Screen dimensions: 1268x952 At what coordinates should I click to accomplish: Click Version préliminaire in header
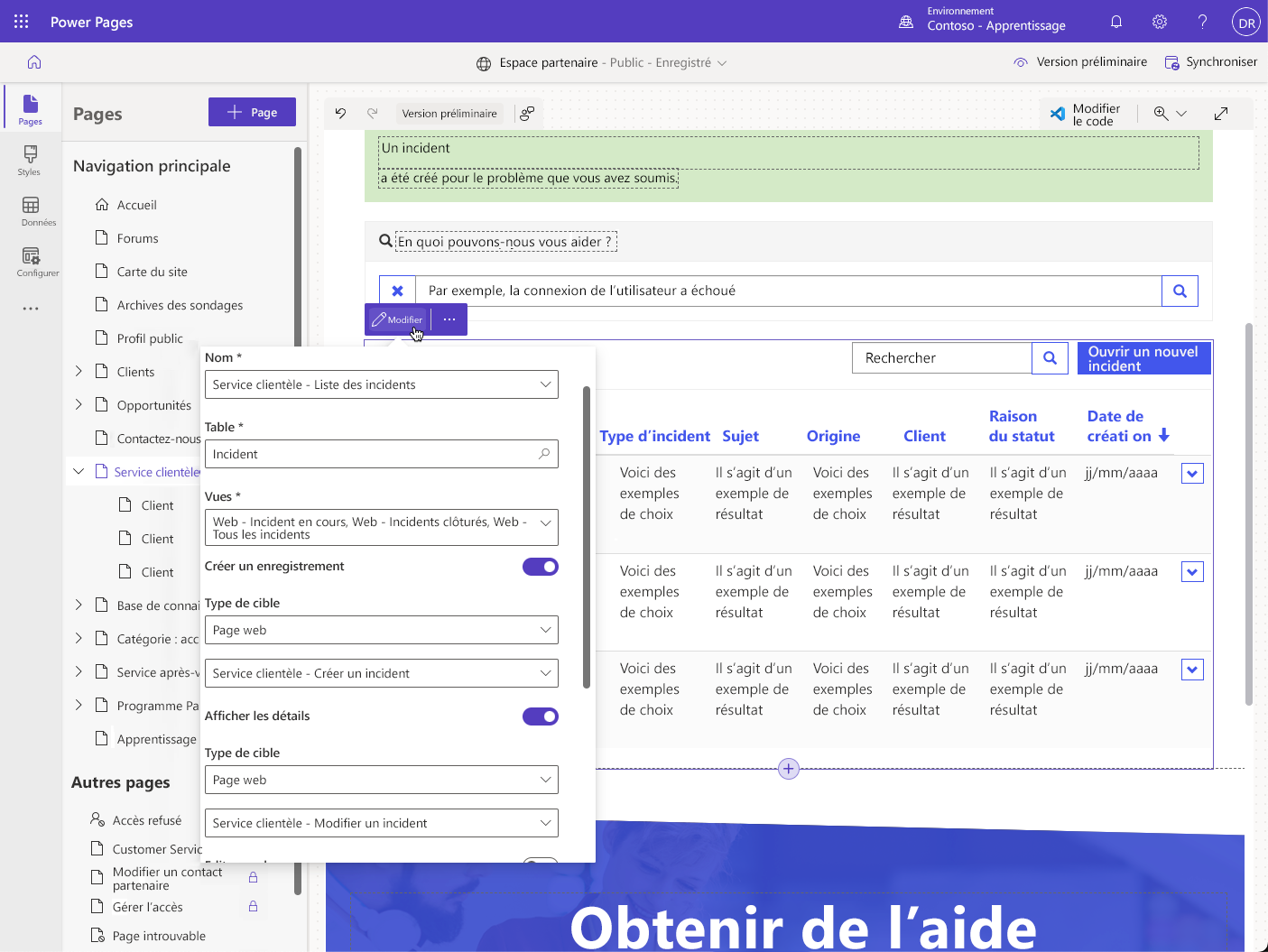1080,62
